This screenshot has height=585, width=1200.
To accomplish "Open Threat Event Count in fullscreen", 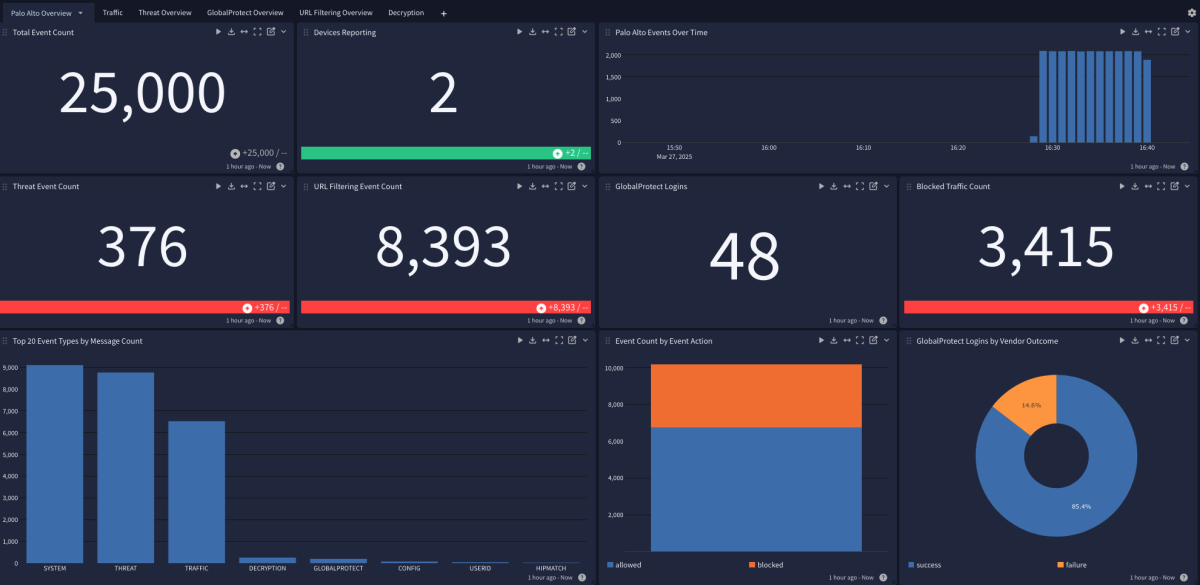I will pyautogui.click(x=257, y=186).
